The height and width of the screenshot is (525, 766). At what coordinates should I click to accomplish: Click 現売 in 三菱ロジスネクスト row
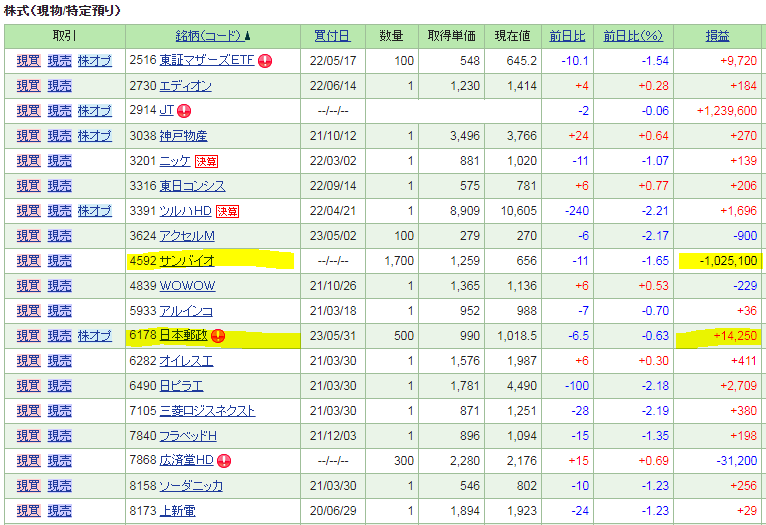point(60,411)
